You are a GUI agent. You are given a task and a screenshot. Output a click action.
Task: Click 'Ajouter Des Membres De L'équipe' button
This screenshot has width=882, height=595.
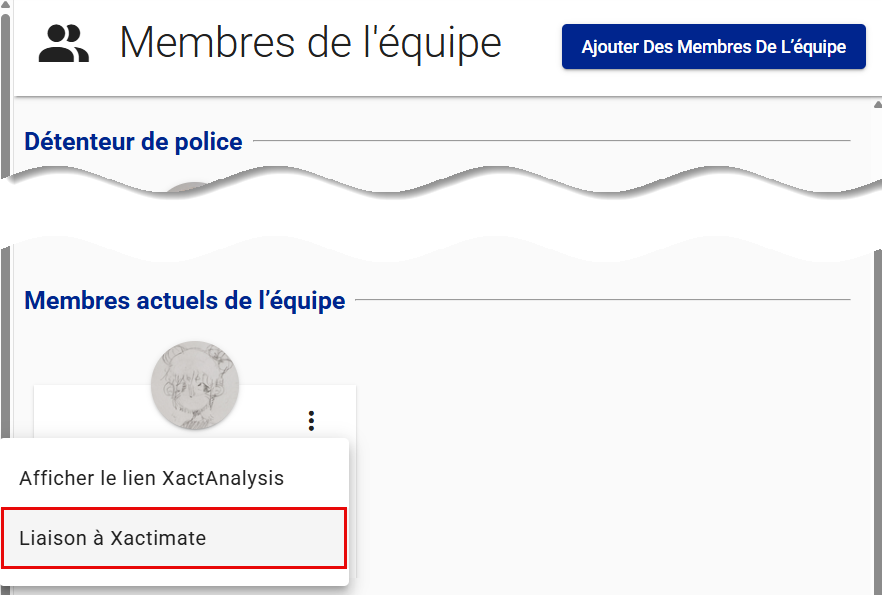point(713,47)
